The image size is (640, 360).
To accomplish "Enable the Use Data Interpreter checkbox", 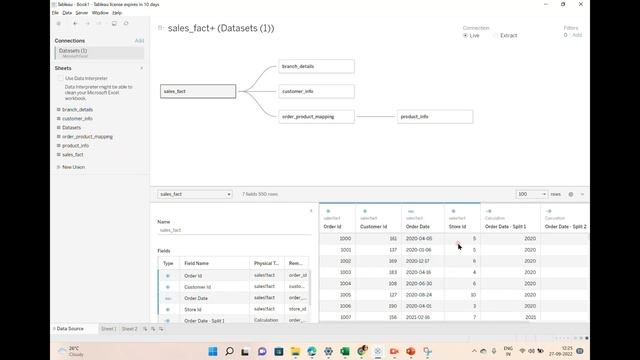I will click(60, 78).
